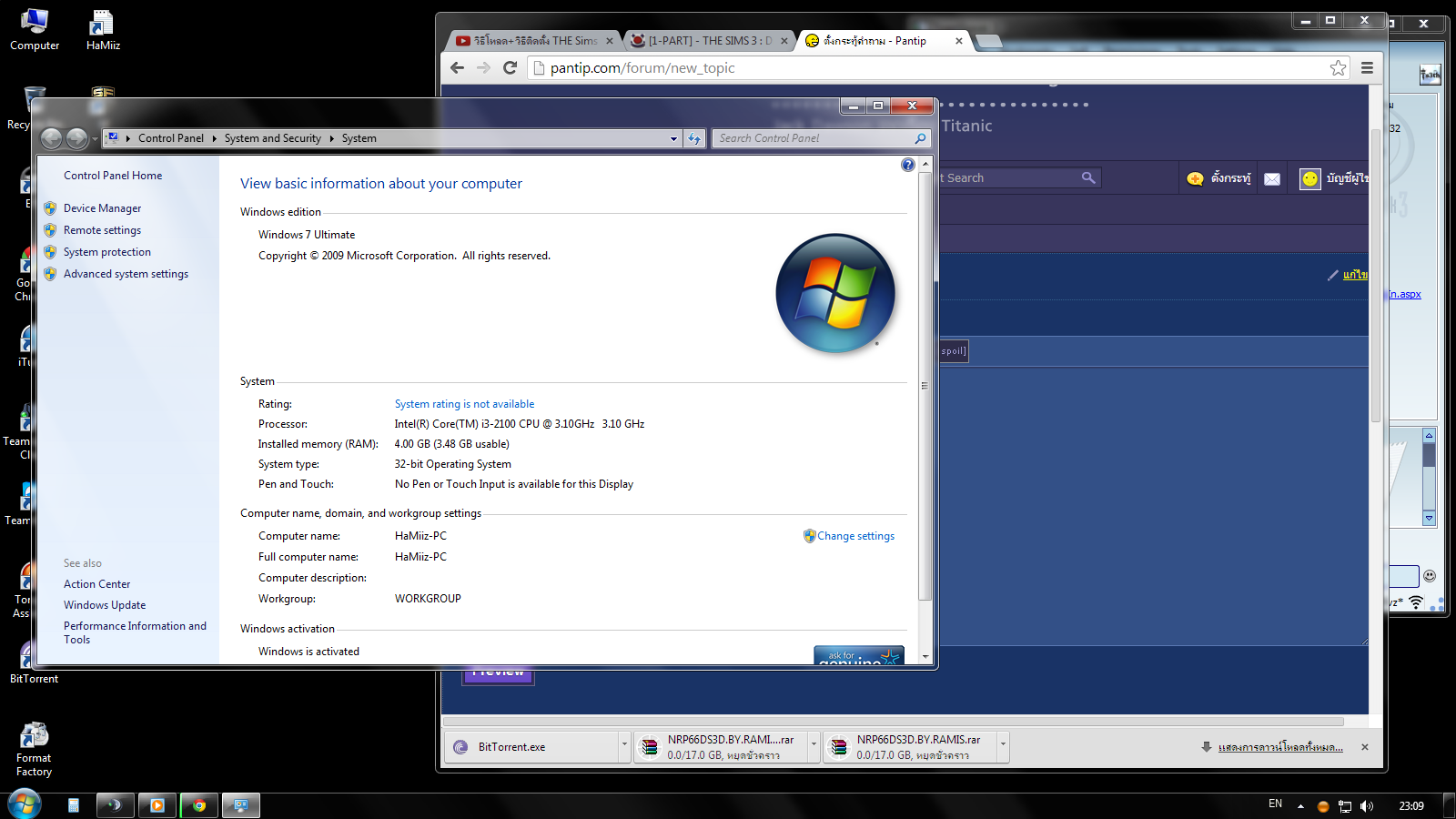Open Action Center link

click(x=96, y=584)
